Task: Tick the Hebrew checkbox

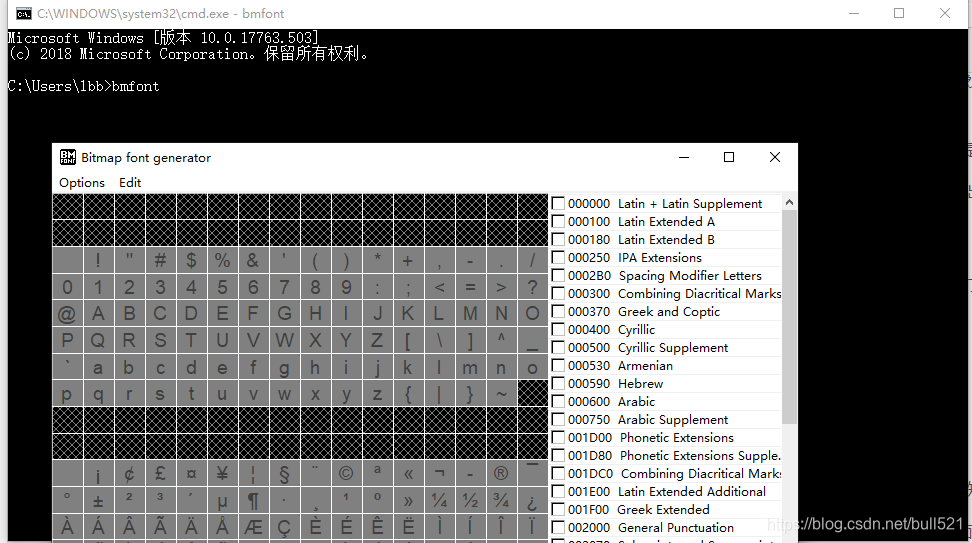Action: pos(558,383)
